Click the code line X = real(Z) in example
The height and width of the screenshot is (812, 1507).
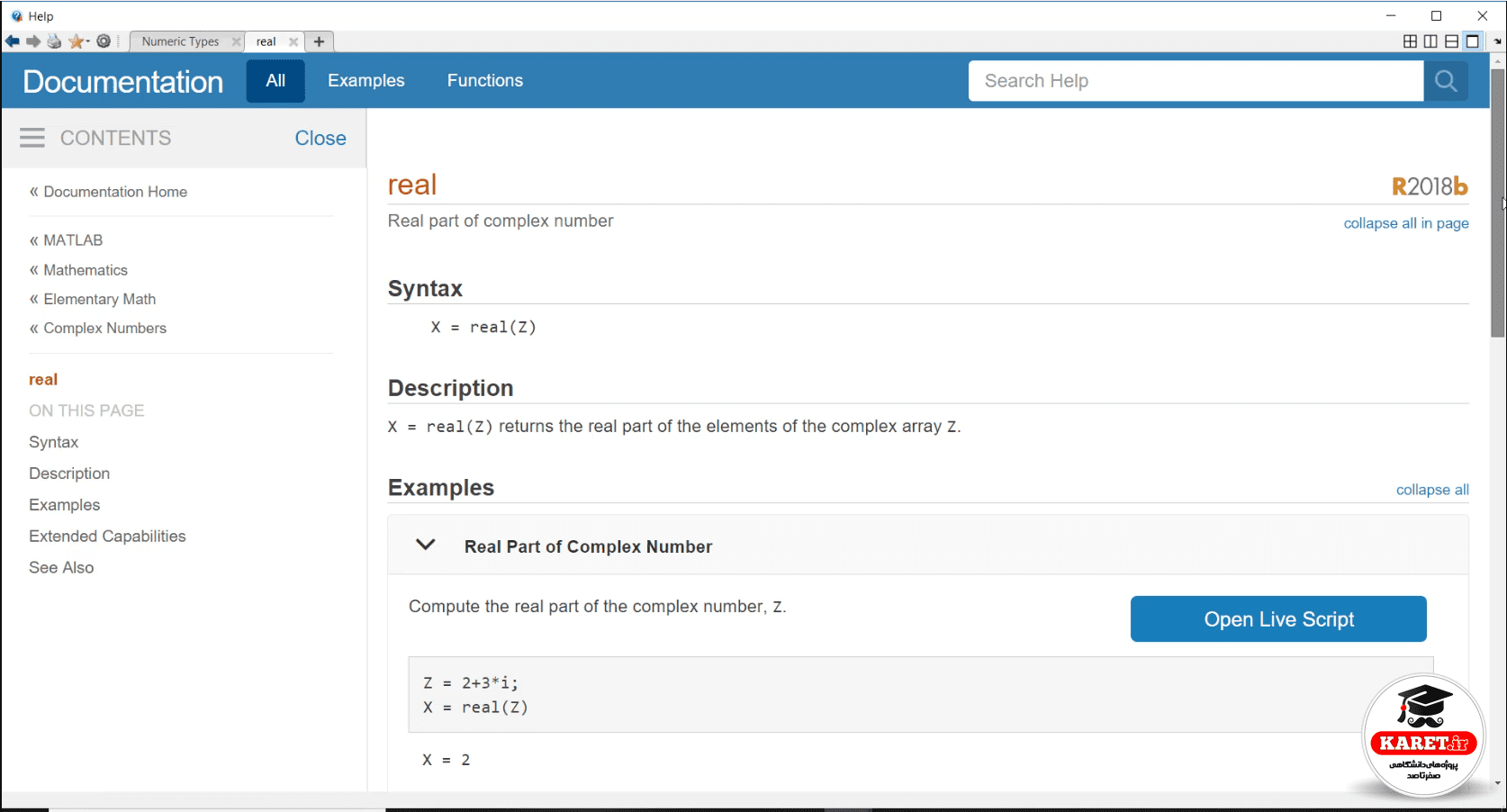pos(475,708)
